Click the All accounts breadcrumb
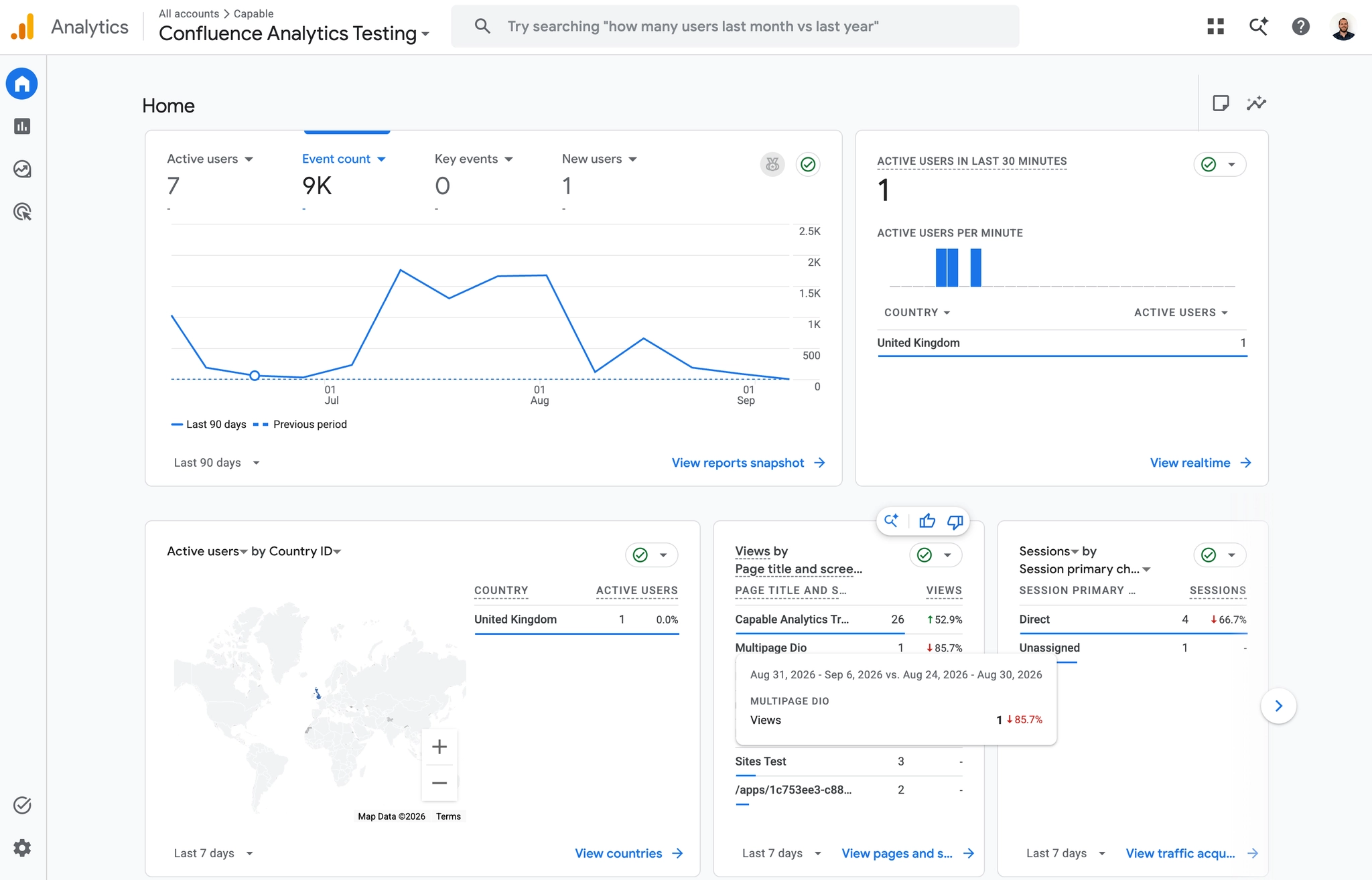The height and width of the screenshot is (880, 1372). coord(189,13)
